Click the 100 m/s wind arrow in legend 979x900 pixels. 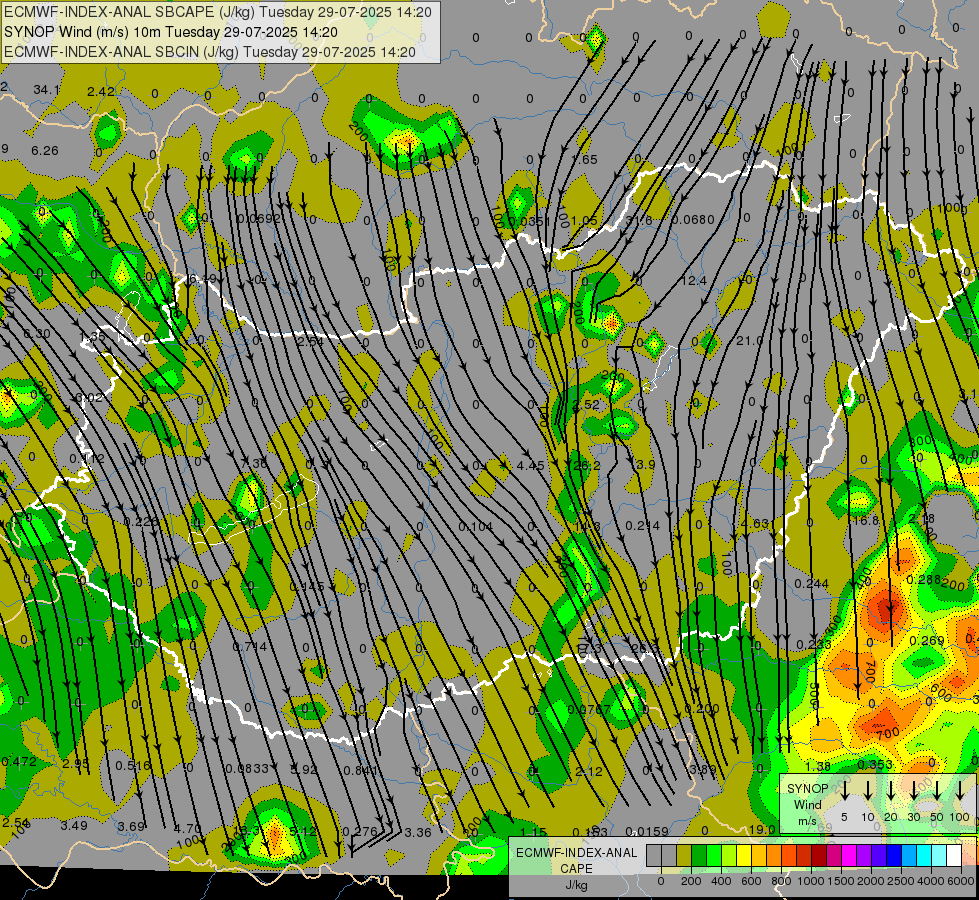960,790
